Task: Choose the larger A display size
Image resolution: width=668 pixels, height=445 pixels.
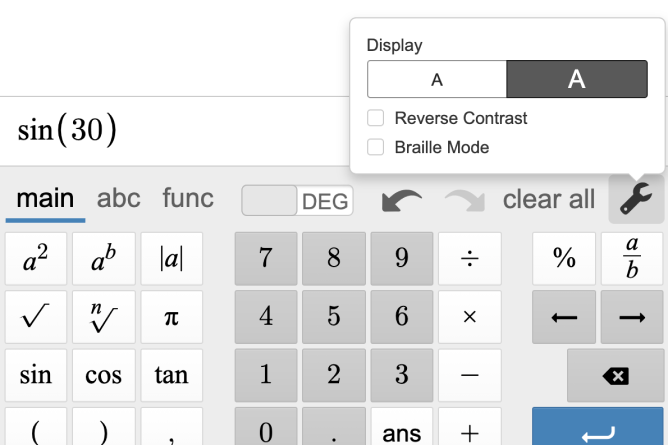Action: point(576,79)
